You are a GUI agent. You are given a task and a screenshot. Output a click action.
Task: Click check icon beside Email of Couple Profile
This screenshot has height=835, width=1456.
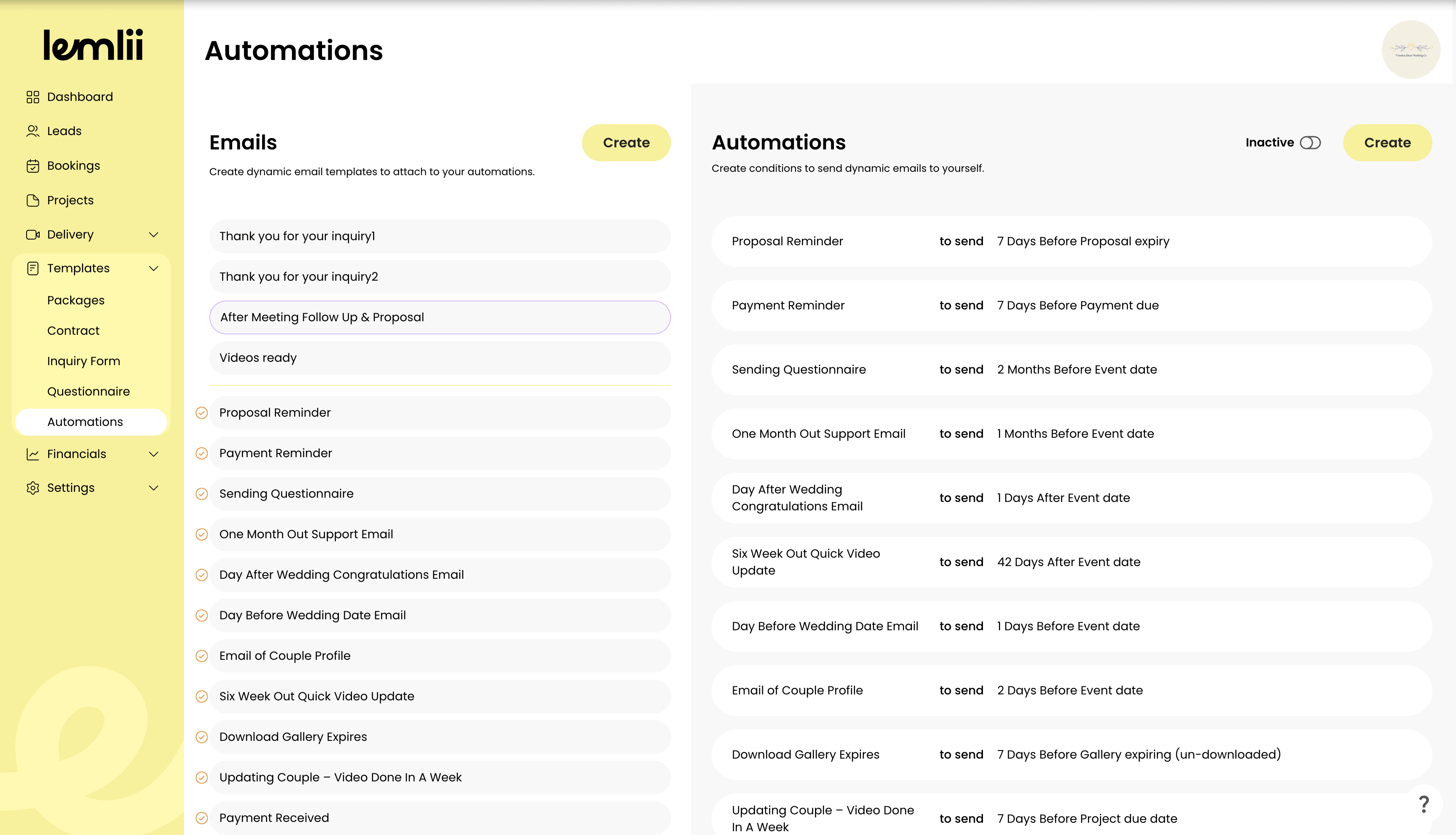pos(202,656)
